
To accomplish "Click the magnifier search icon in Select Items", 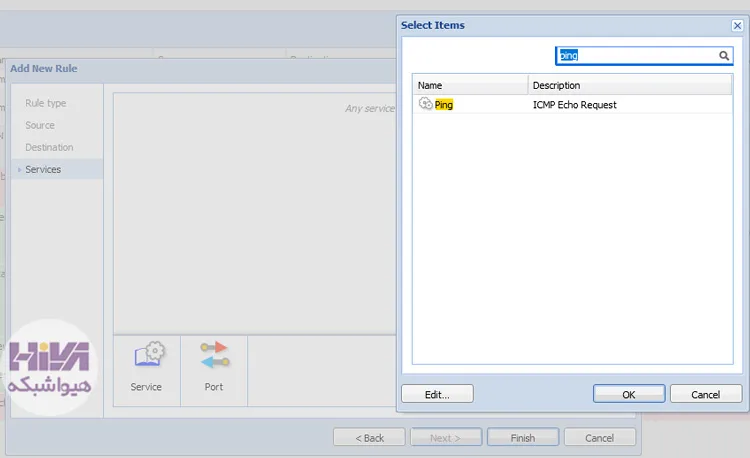I will 724,55.
